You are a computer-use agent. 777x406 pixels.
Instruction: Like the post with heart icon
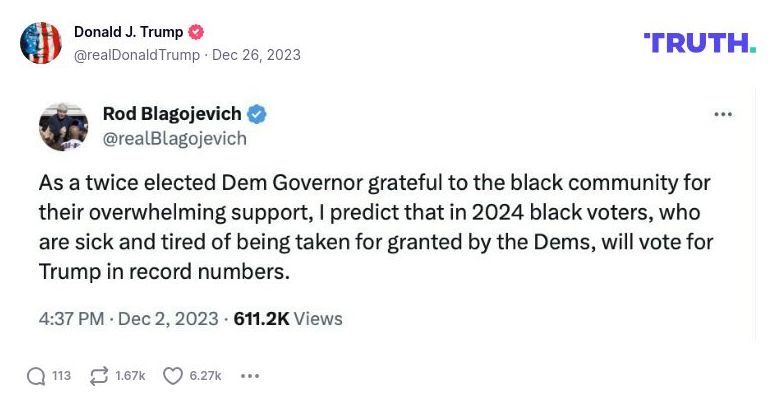(173, 376)
